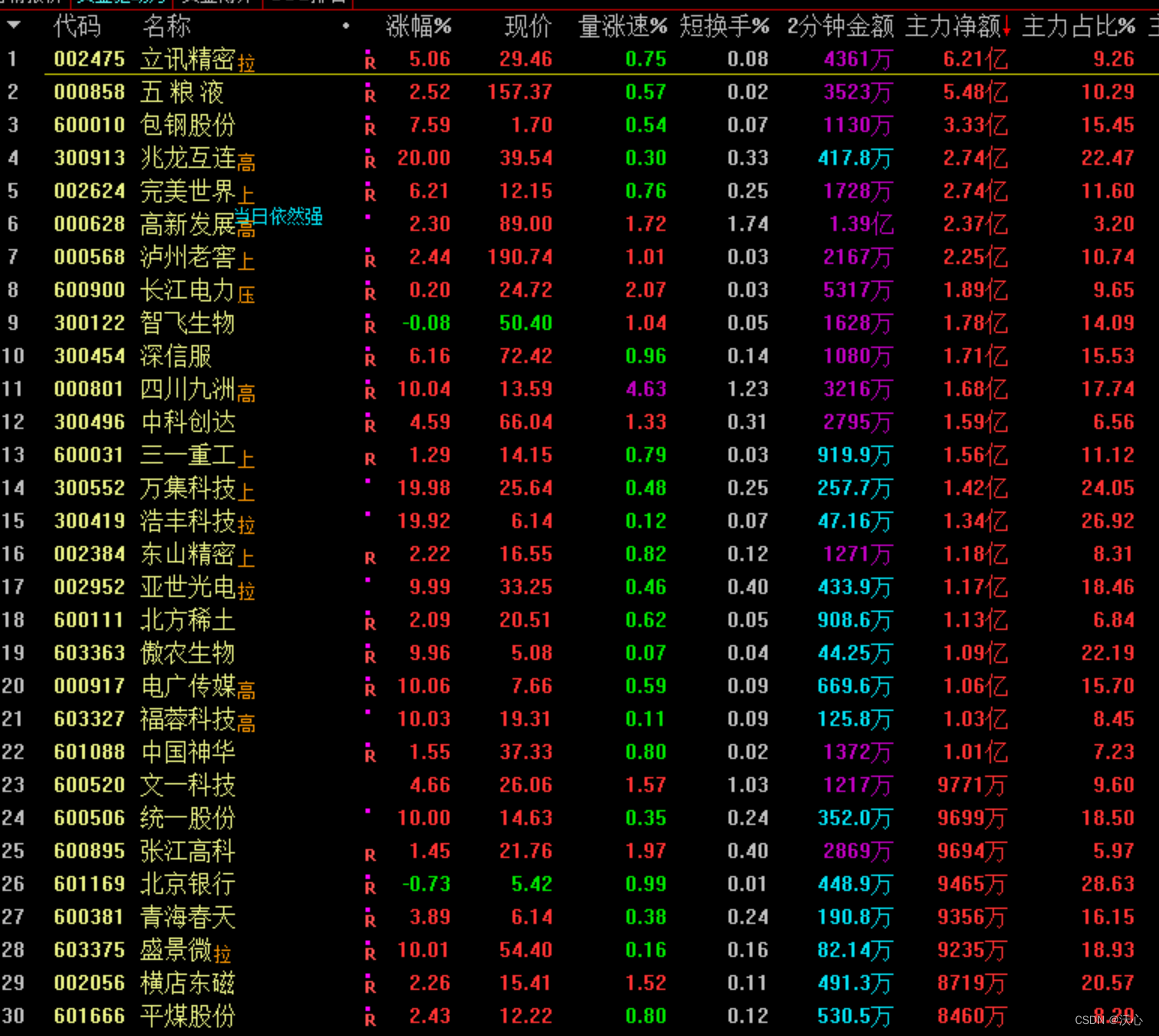Sort by the 涨幅% column header
1159x1036 pixels.
pyautogui.click(x=418, y=27)
